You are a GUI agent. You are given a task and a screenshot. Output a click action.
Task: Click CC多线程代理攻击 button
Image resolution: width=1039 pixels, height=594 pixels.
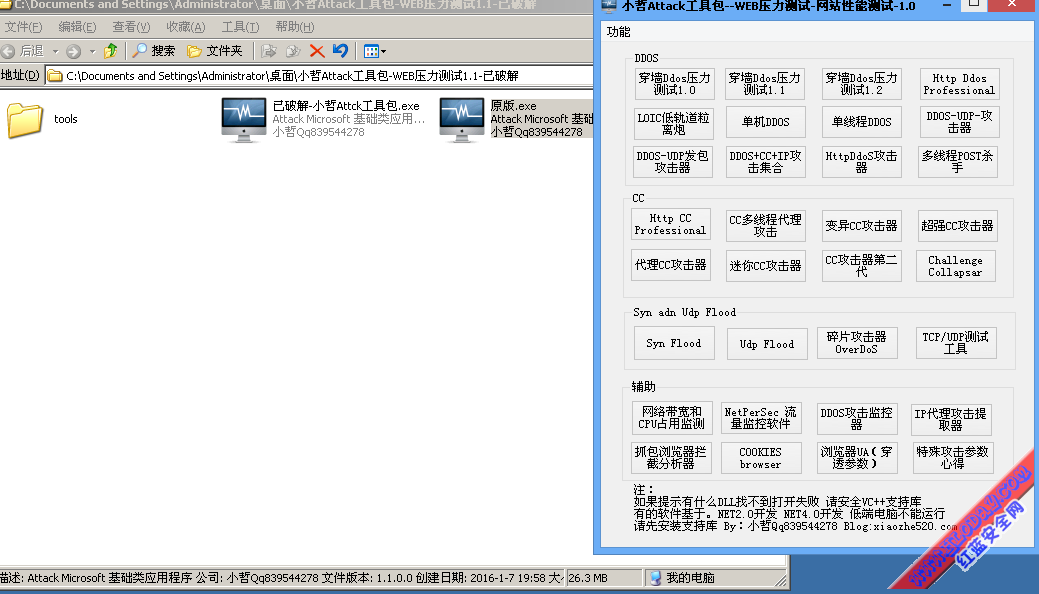(x=765, y=225)
